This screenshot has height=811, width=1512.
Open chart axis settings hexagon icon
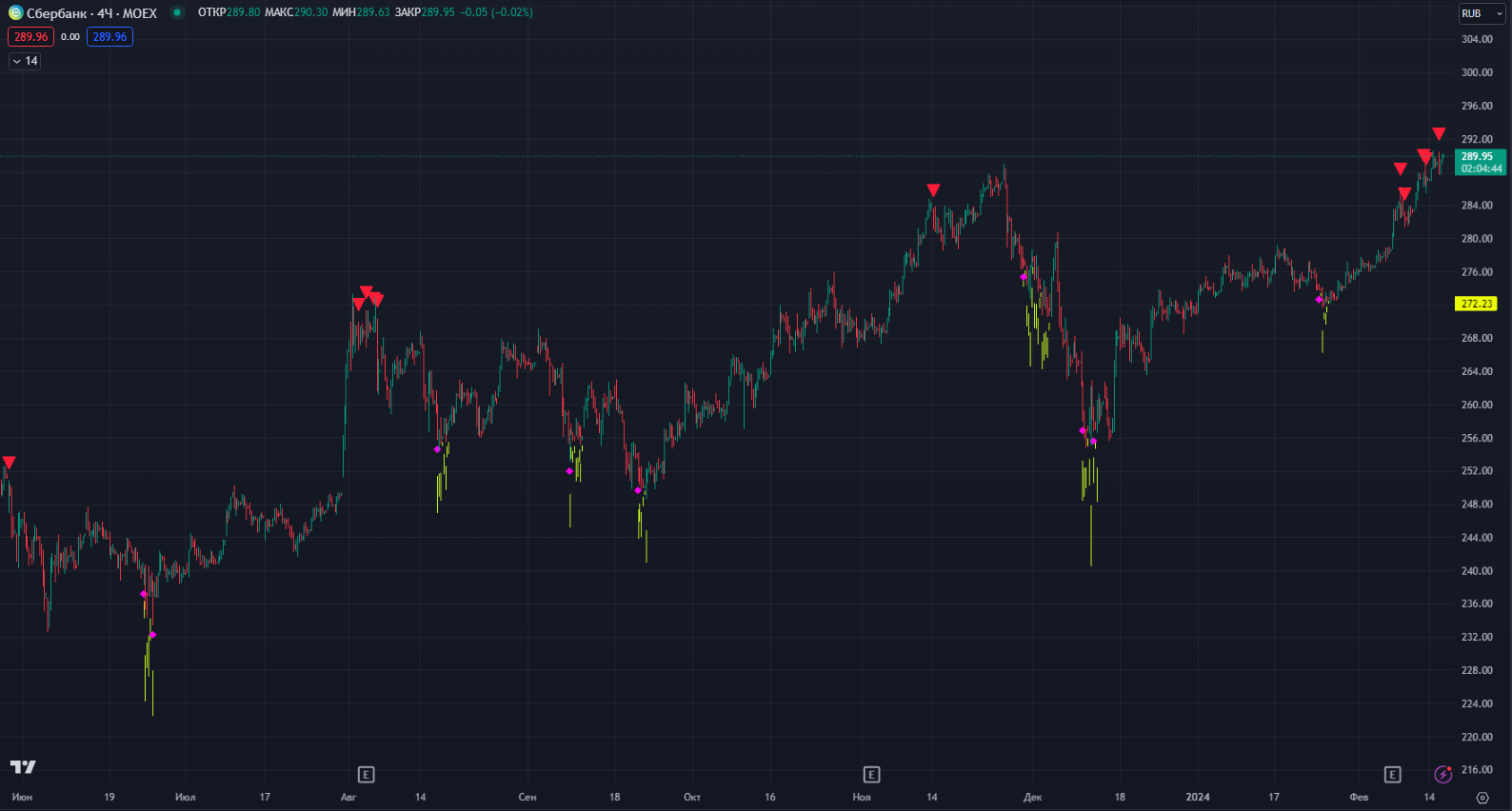(x=1482, y=798)
